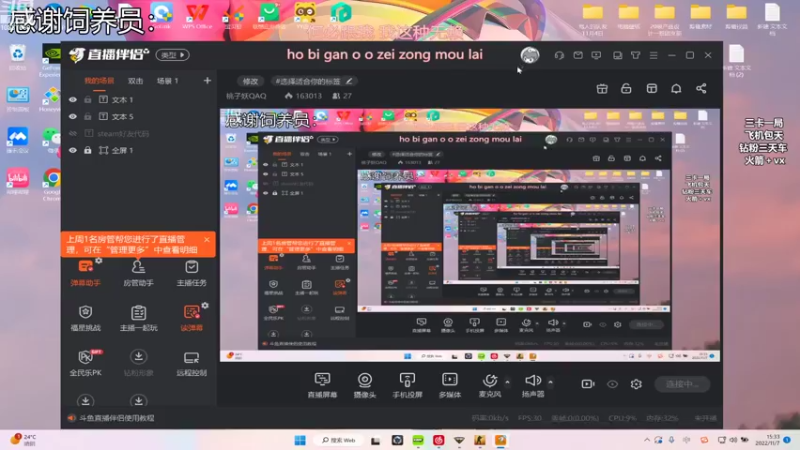Viewport: 800px width, 450px height.
Task: Select the 文本 1 source row
Action: click(138, 99)
